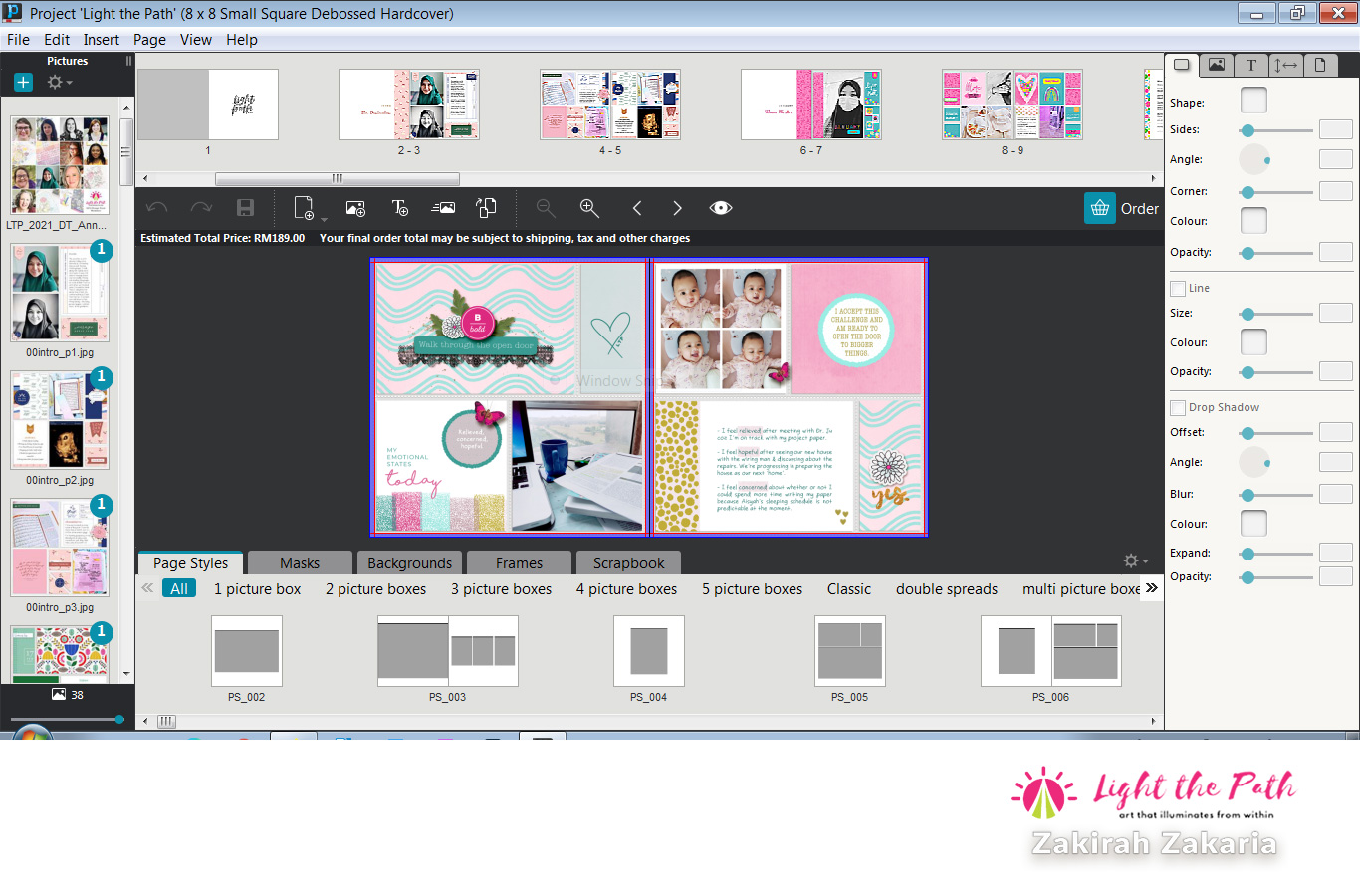This screenshot has height=896, width=1360.
Task: Preview the book with the eye icon
Action: pos(721,207)
